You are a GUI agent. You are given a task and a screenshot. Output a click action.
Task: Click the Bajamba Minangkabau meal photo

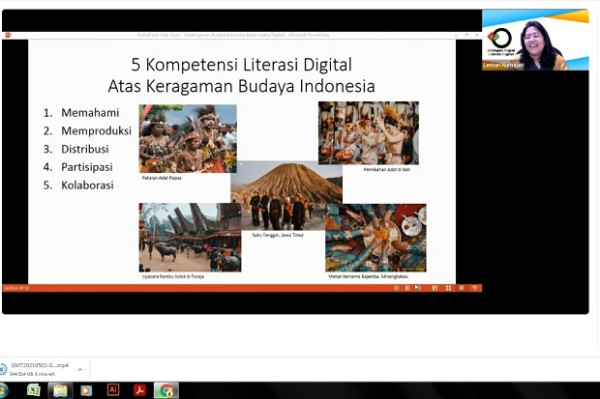pos(376,238)
